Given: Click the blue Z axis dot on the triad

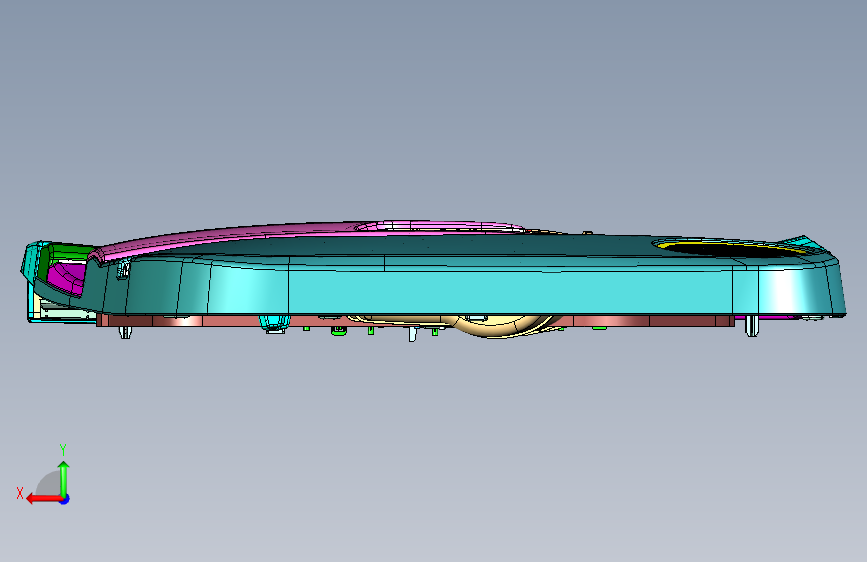Looking at the screenshot, I should point(65,499).
